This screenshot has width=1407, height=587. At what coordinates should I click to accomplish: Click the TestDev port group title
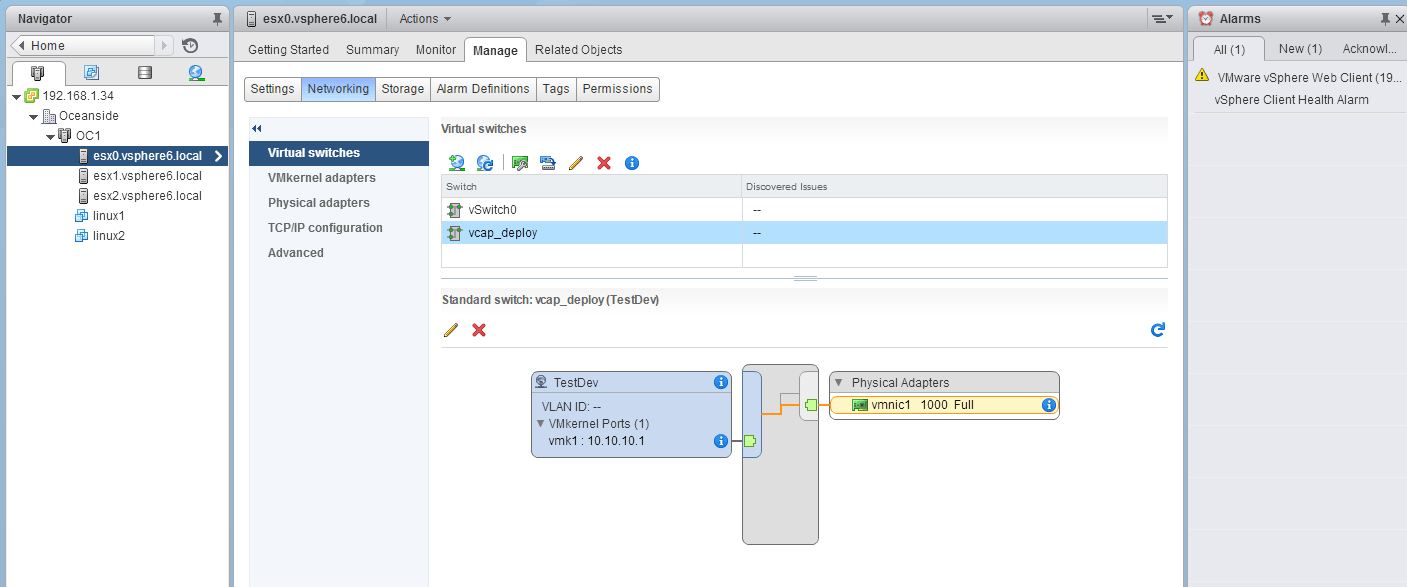576,382
